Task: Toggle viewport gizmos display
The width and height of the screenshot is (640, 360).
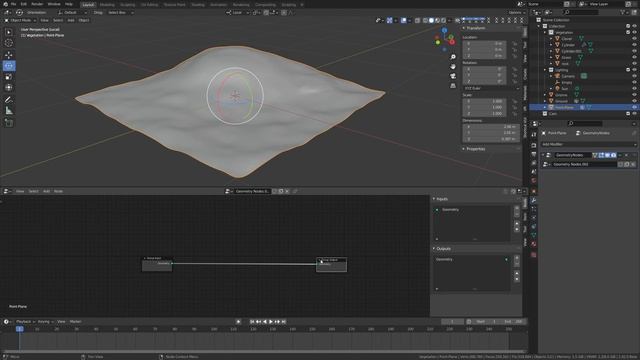Action: (389, 20)
